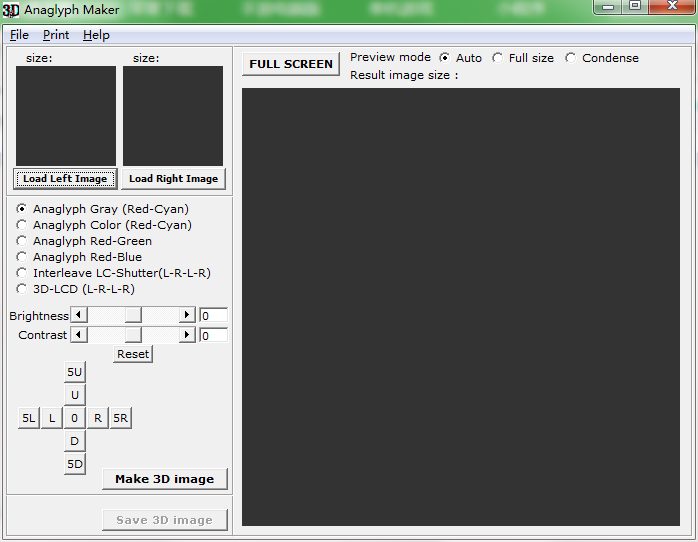Select Condense preview mode
Image resolution: width=698 pixels, height=542 pixels.
(x=602, y=58)
